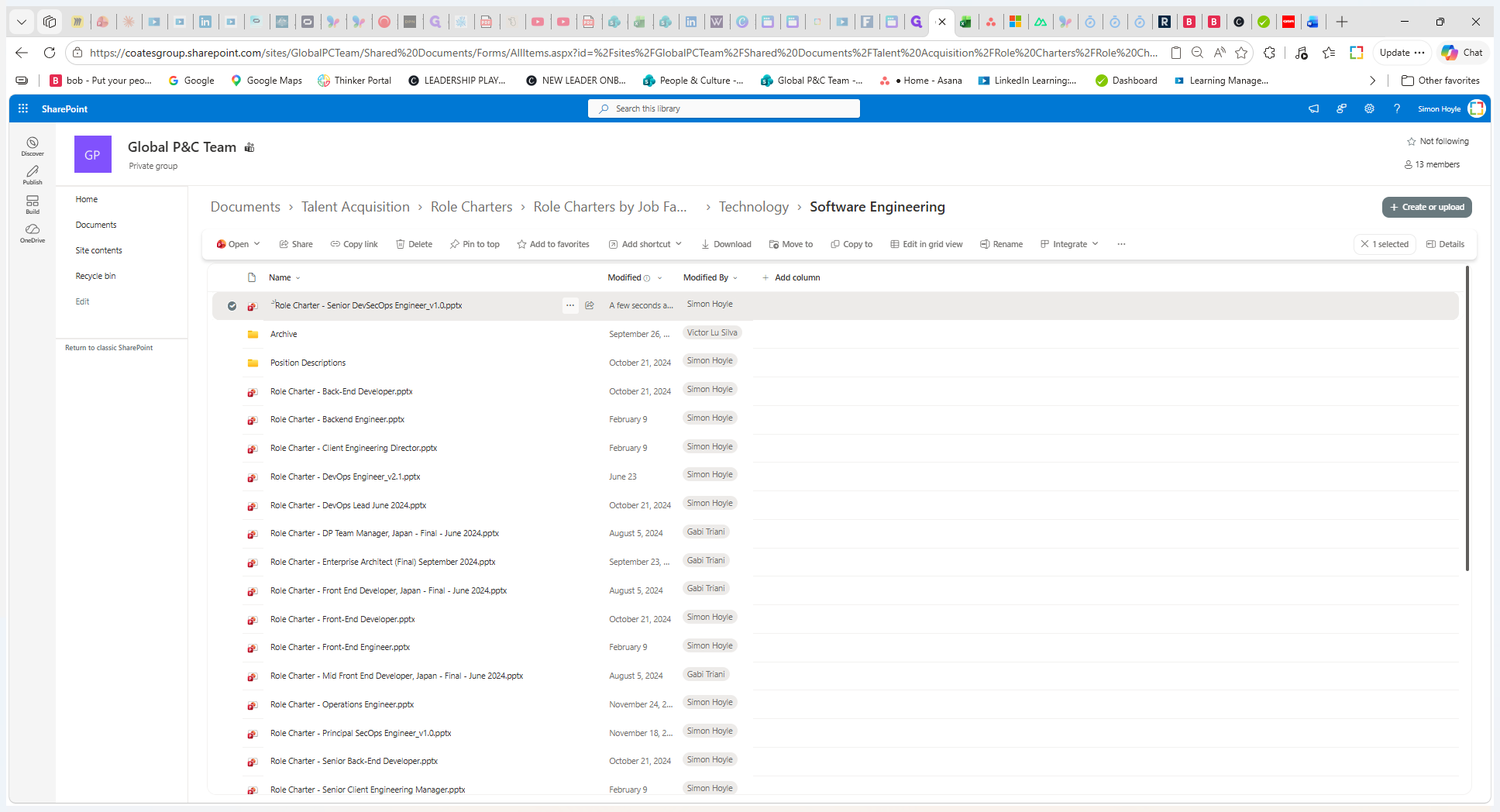This screenshot has width=1500, height=812.
Task: Uncheck the selected Senior DevSecOps Engineer row
Action: pos(232,306)
